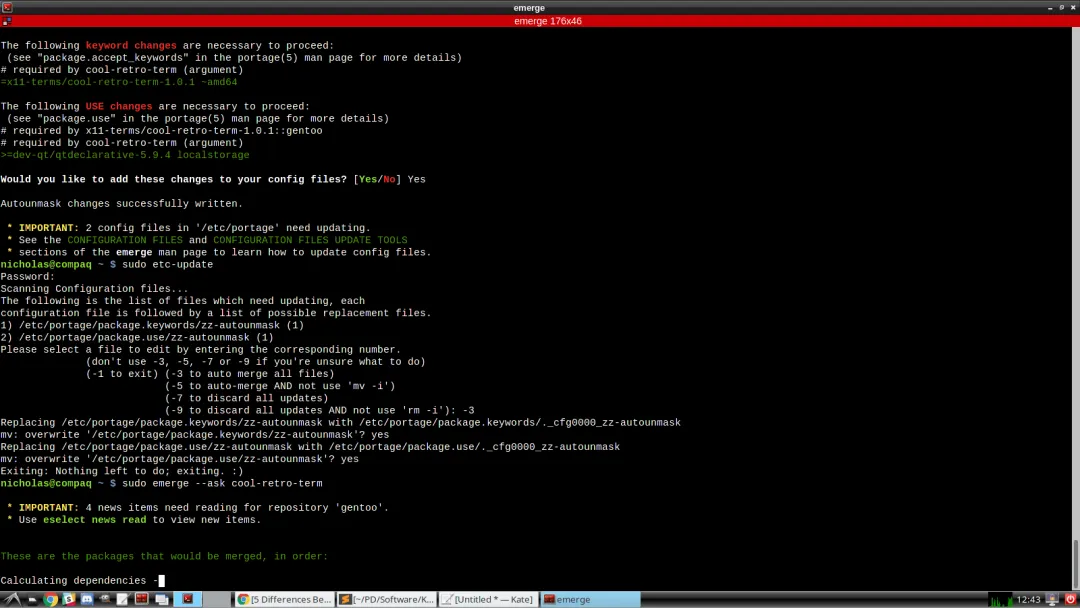
Task: Click 'Exiting: Nothing left to do; exiting. :)' line
Action: point(121,472)
